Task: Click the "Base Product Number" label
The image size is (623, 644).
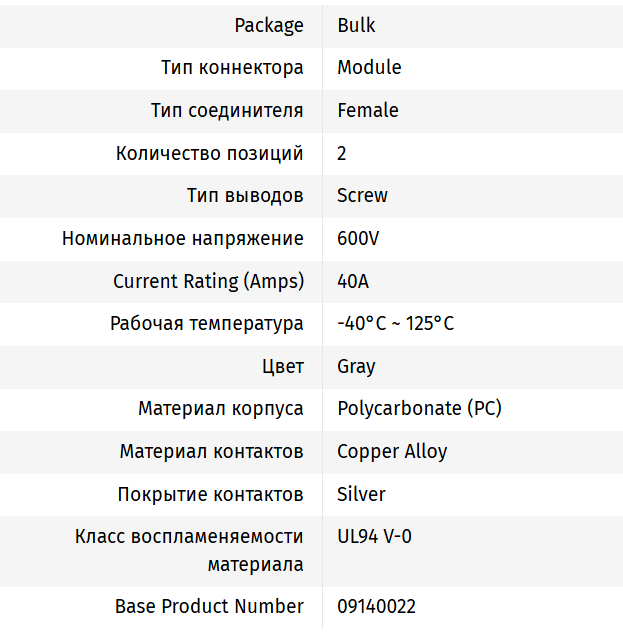Action: [x=209, y=606]
